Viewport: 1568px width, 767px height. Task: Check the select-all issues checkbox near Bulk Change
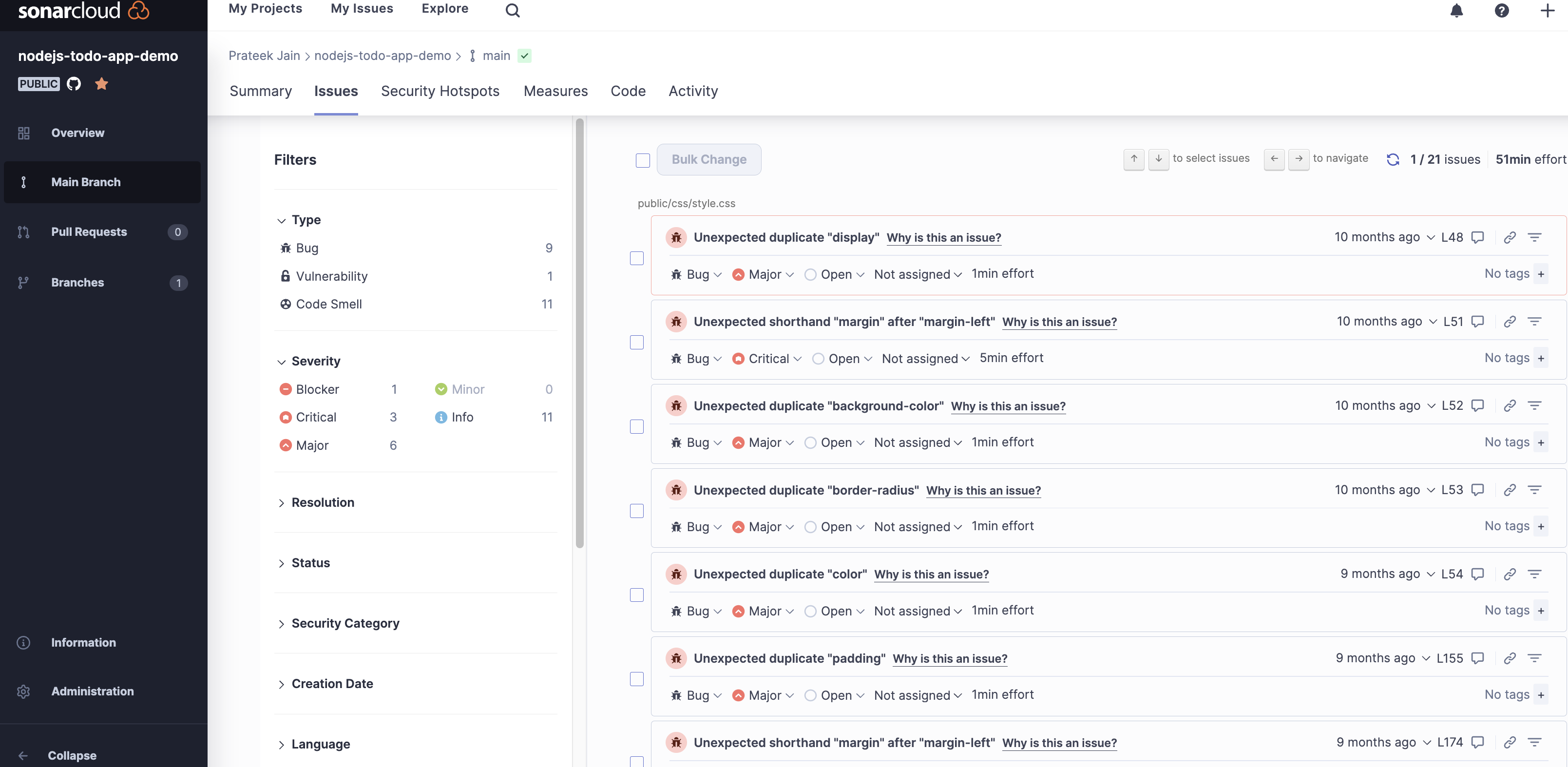point(642,160)
